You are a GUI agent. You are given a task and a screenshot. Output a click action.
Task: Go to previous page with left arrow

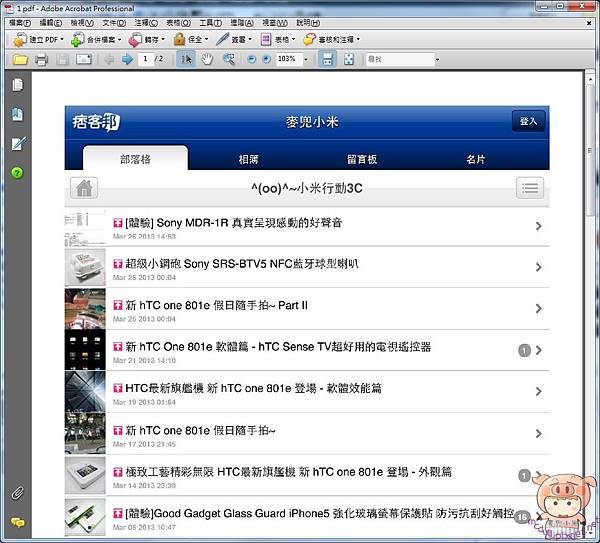(109, 59)
